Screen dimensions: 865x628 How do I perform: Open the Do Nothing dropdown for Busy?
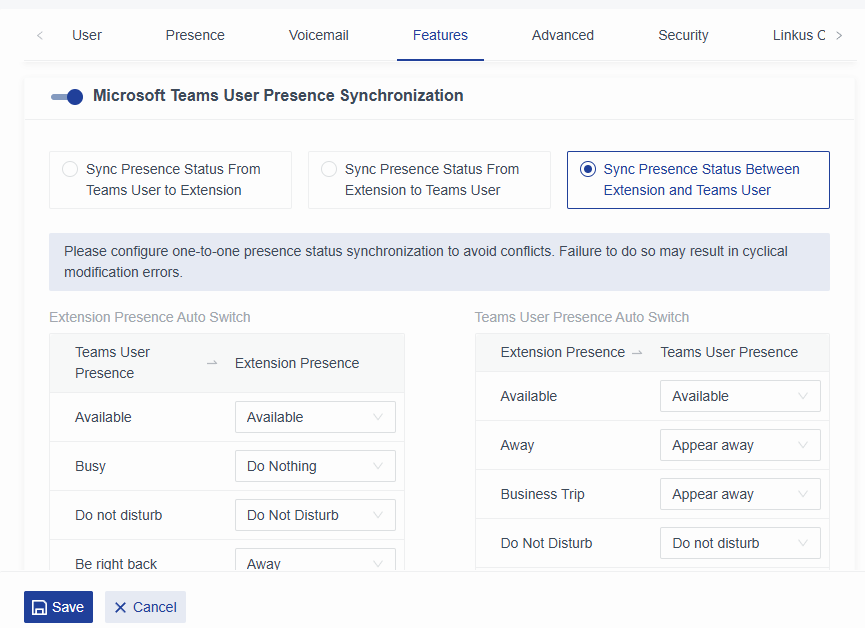(x=315, y=466)
